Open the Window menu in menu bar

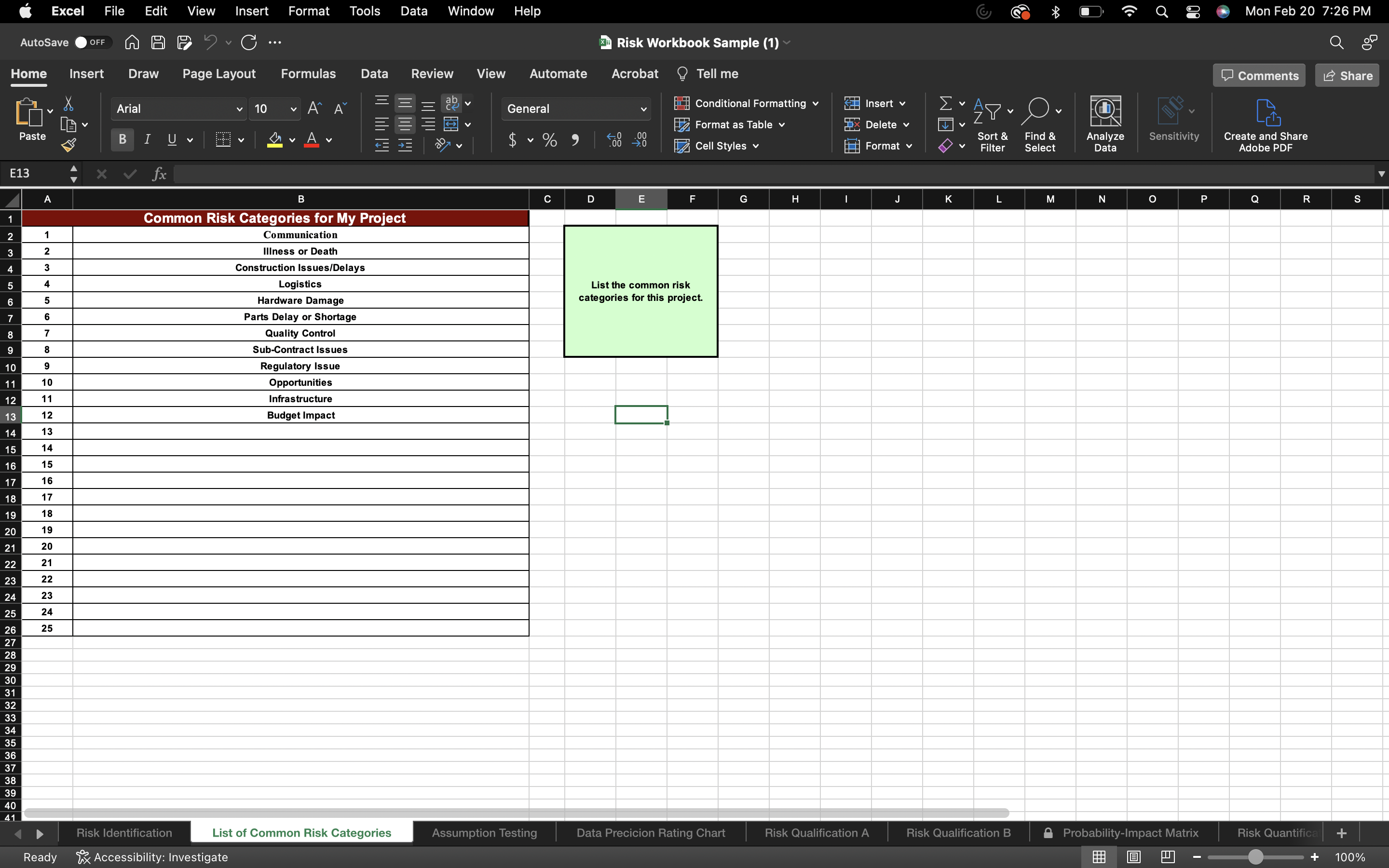pos(471,12)
